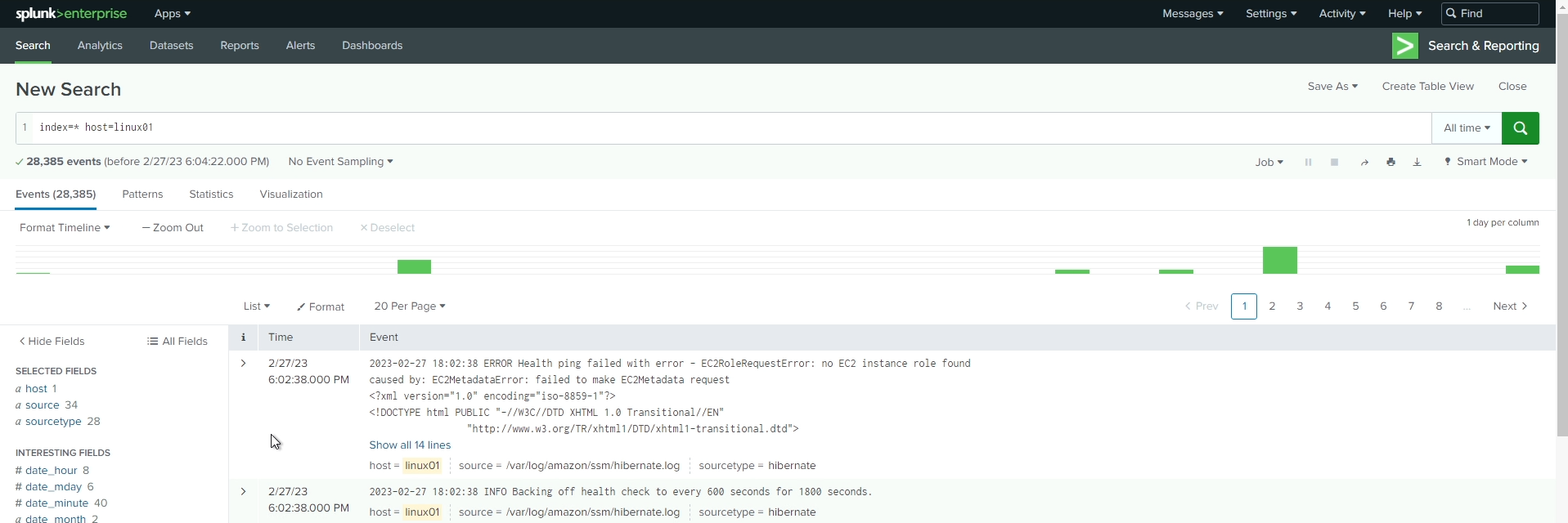Viewport: 1568px width, 523px height.
Task: Open the Alerts tab
Action: coord(300,46)
